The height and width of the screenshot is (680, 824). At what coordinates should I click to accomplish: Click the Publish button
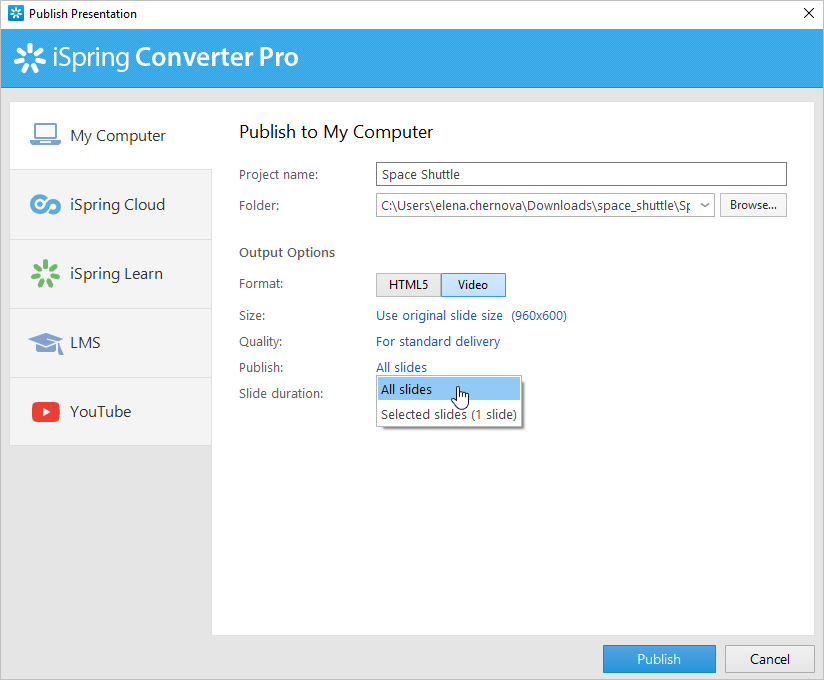(659, 659)
